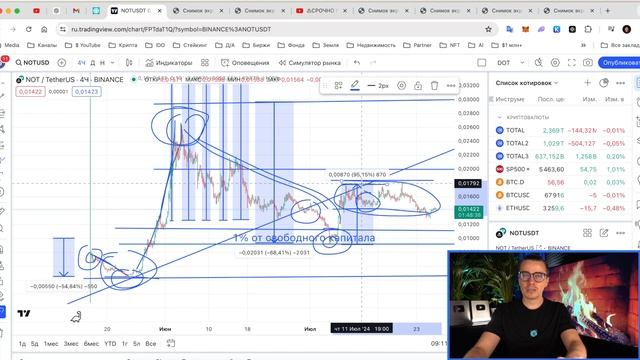Image resolution: width=640 pixels, height=360 pixels.
Task: Add a symbol to compare with the plus icon
Action: (62, 62)
